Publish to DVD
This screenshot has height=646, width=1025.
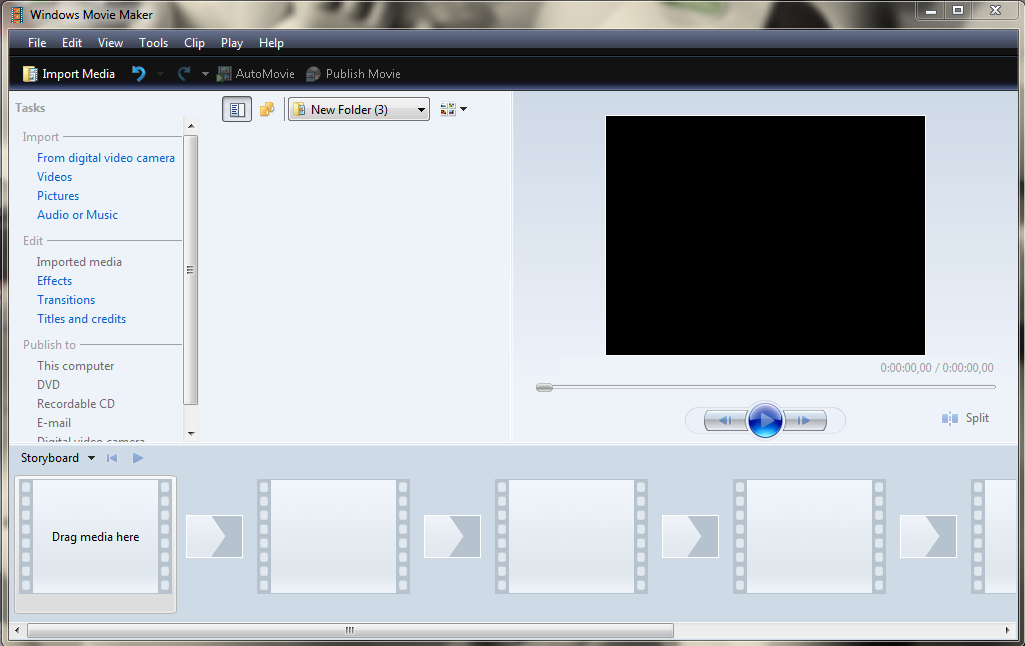click(48, 384)
